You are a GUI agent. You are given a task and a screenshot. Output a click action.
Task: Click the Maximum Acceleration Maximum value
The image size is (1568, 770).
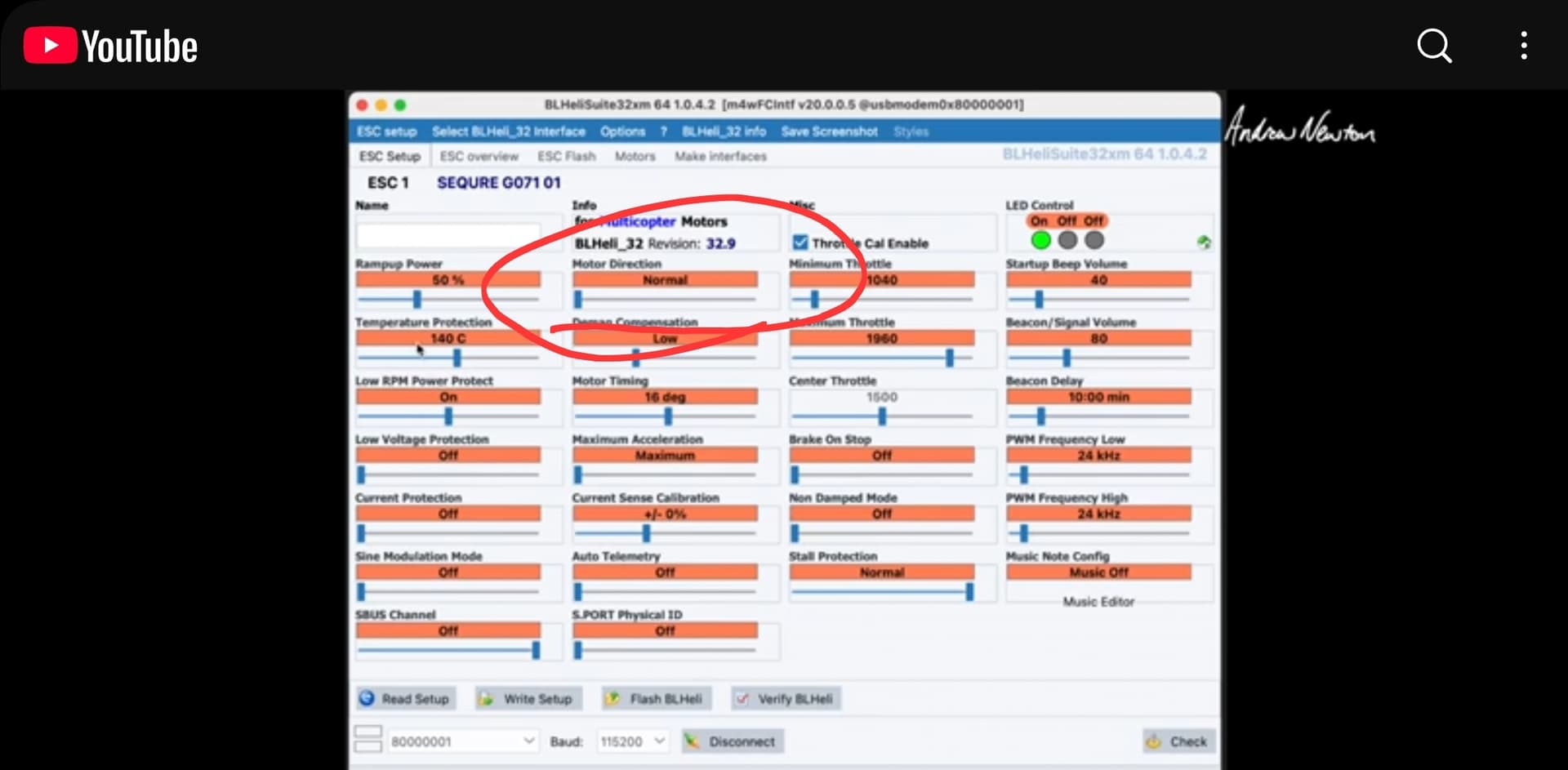(x=665, y=456)
